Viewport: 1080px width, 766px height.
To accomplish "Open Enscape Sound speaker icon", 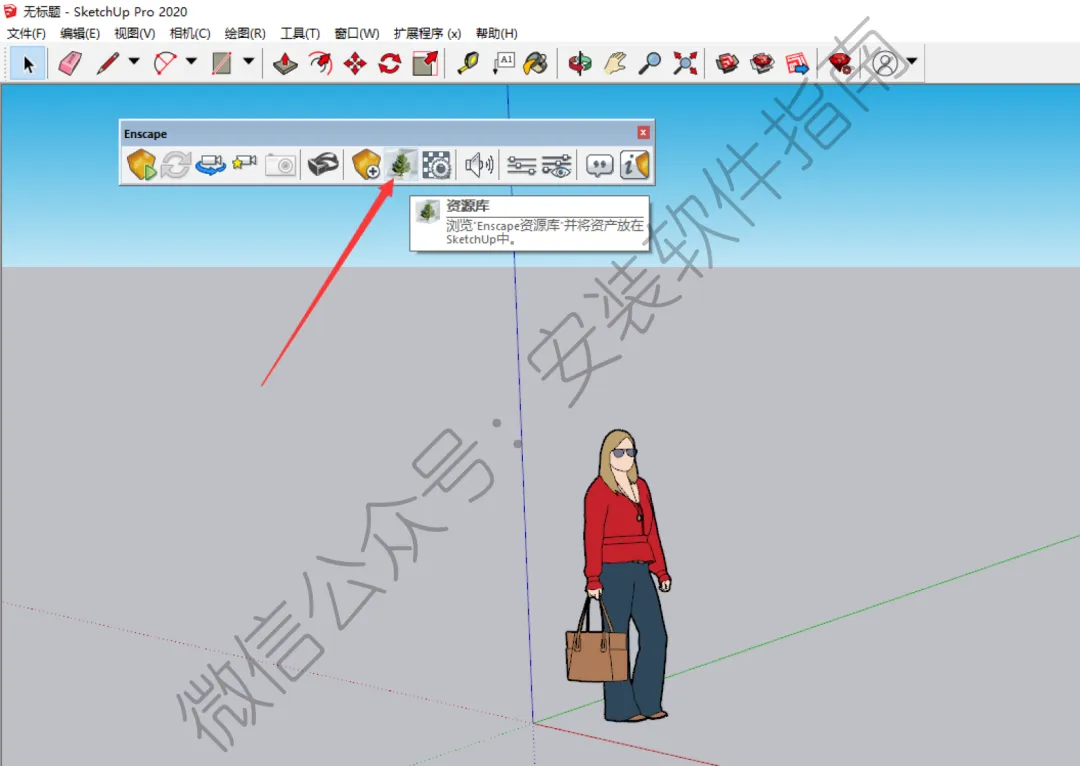I will click(479, 165).
